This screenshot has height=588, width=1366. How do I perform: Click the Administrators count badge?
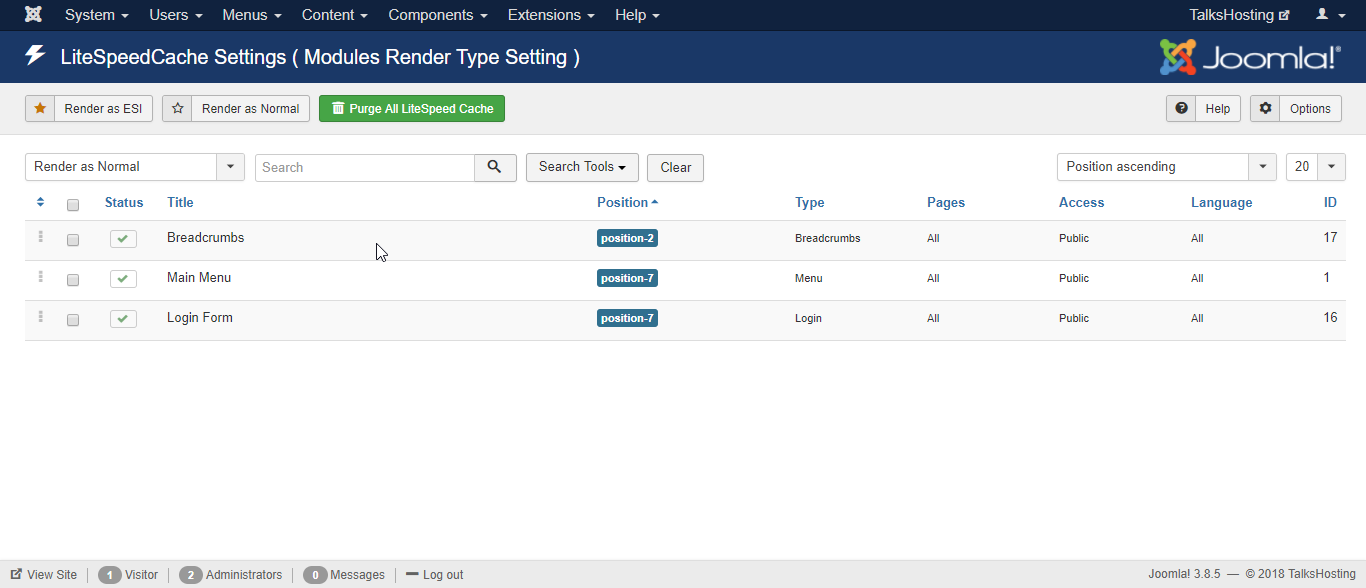[x=191, y=575]
